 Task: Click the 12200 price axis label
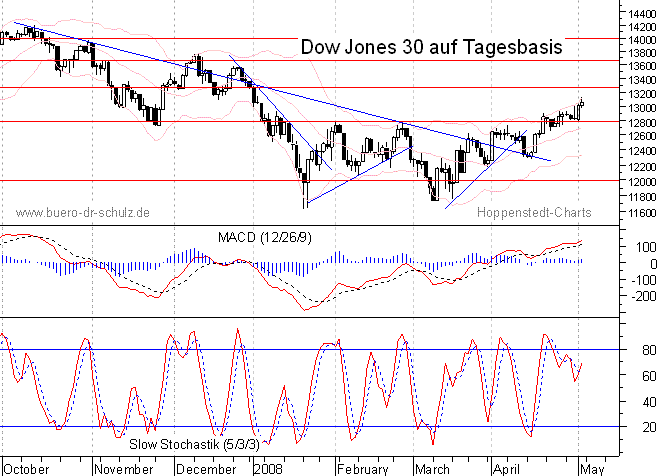(x=642, y=167)
